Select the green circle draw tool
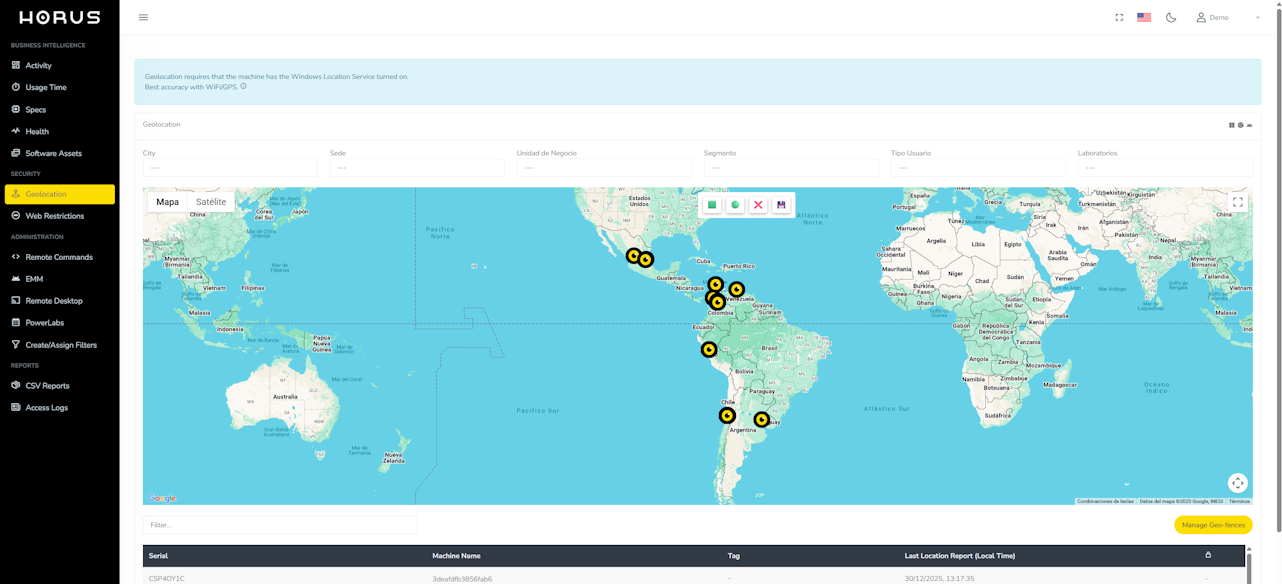The image size is (1282, 584). tap(735, 205)
